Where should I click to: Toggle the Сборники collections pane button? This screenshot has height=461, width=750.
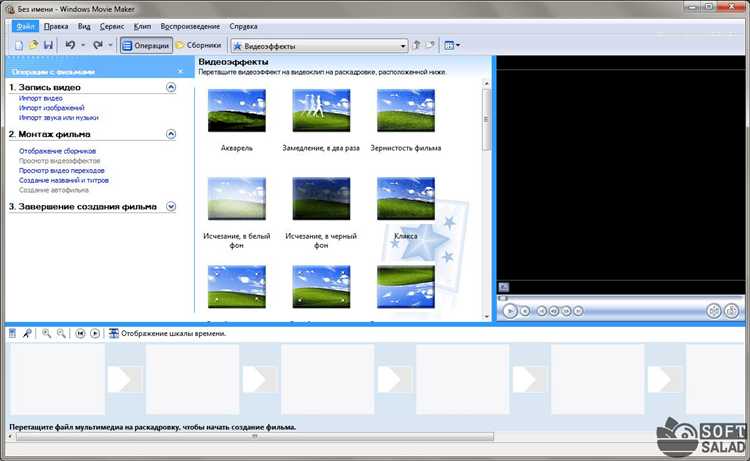coord(199,45)
